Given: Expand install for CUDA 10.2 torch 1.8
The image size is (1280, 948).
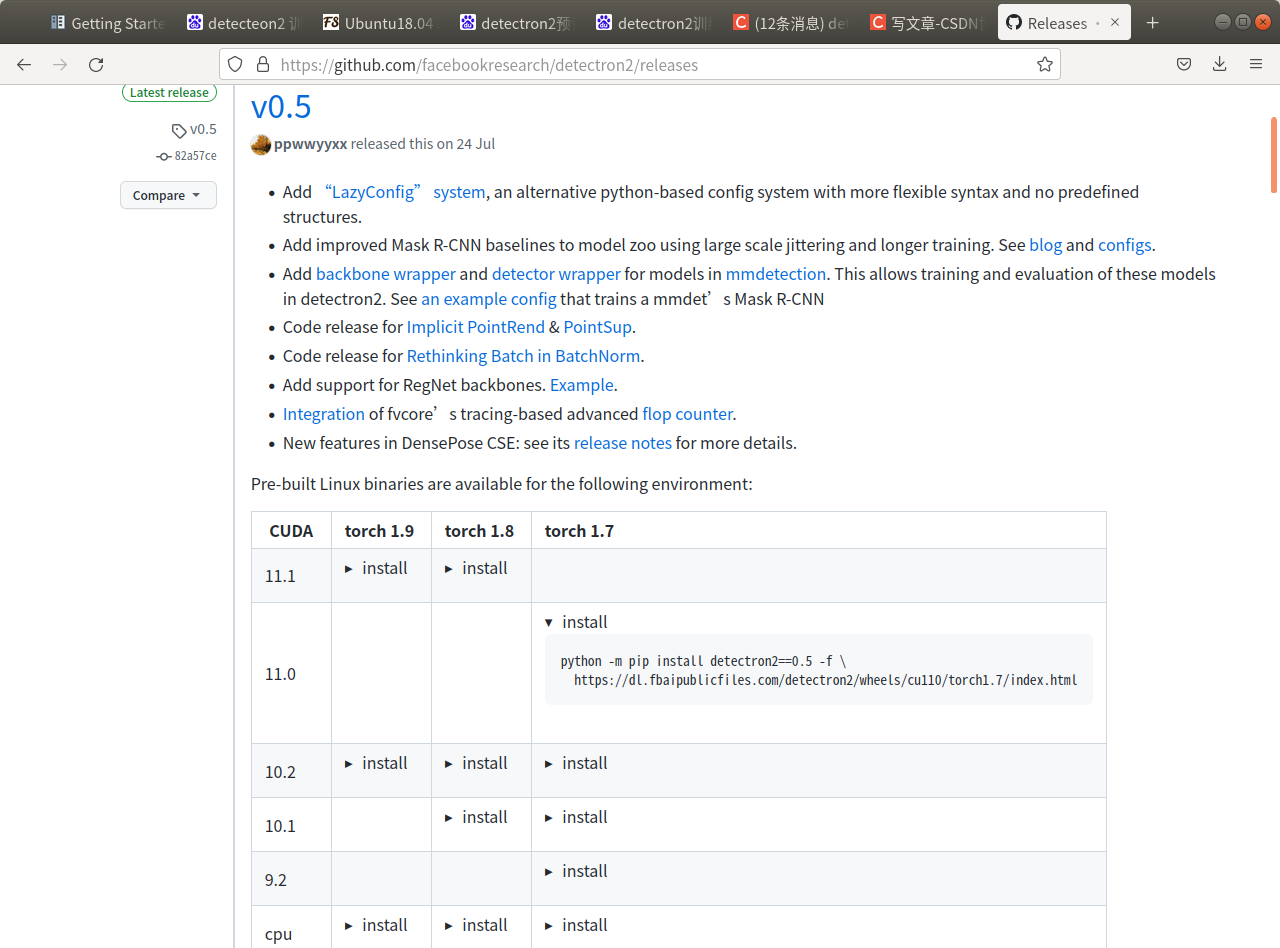Looking at the screenshot, I should pos(476,763).
